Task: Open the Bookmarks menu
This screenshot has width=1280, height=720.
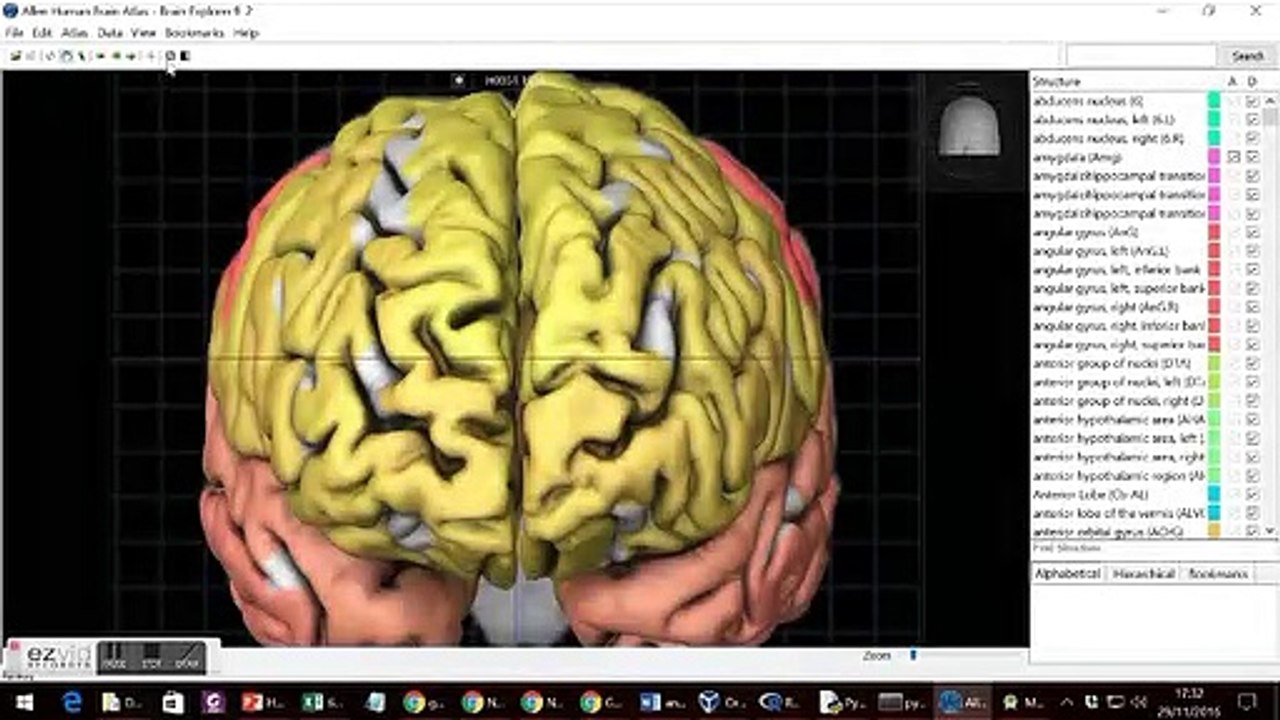Action: point(194,33)
